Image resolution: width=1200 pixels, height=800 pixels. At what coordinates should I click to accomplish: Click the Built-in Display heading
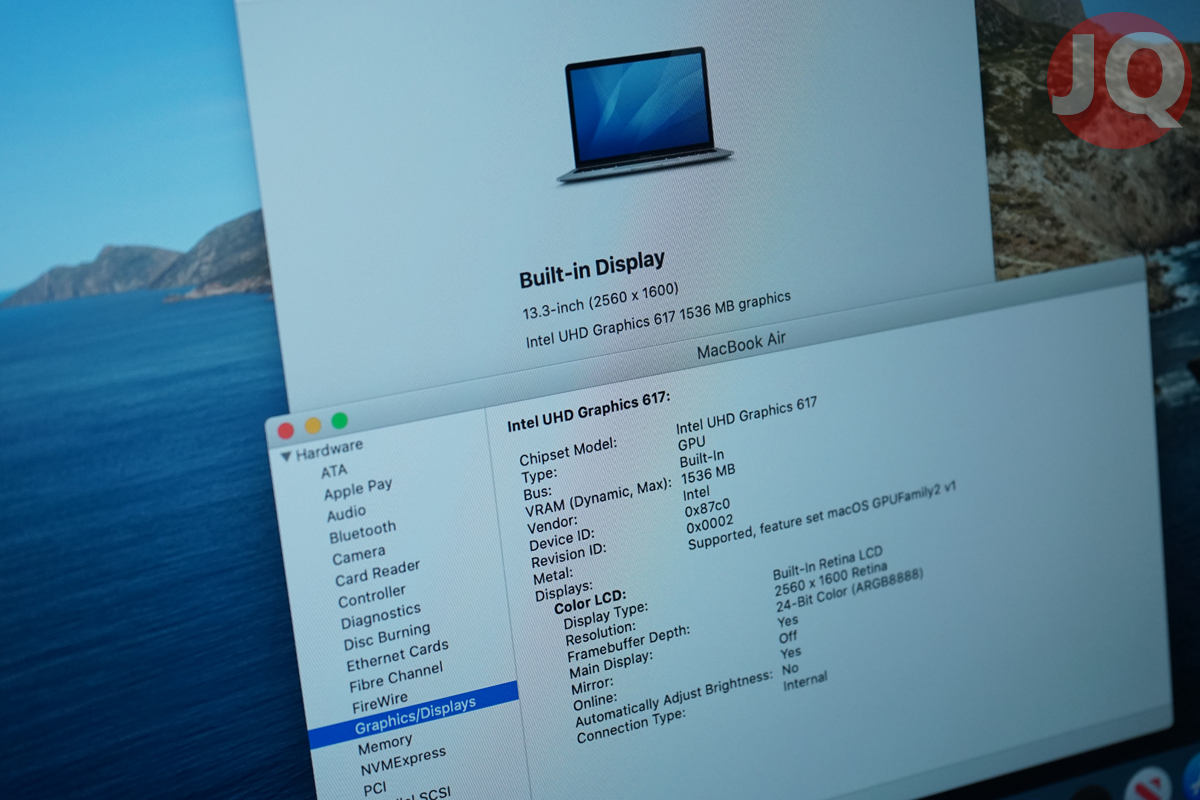coord(592,270)
